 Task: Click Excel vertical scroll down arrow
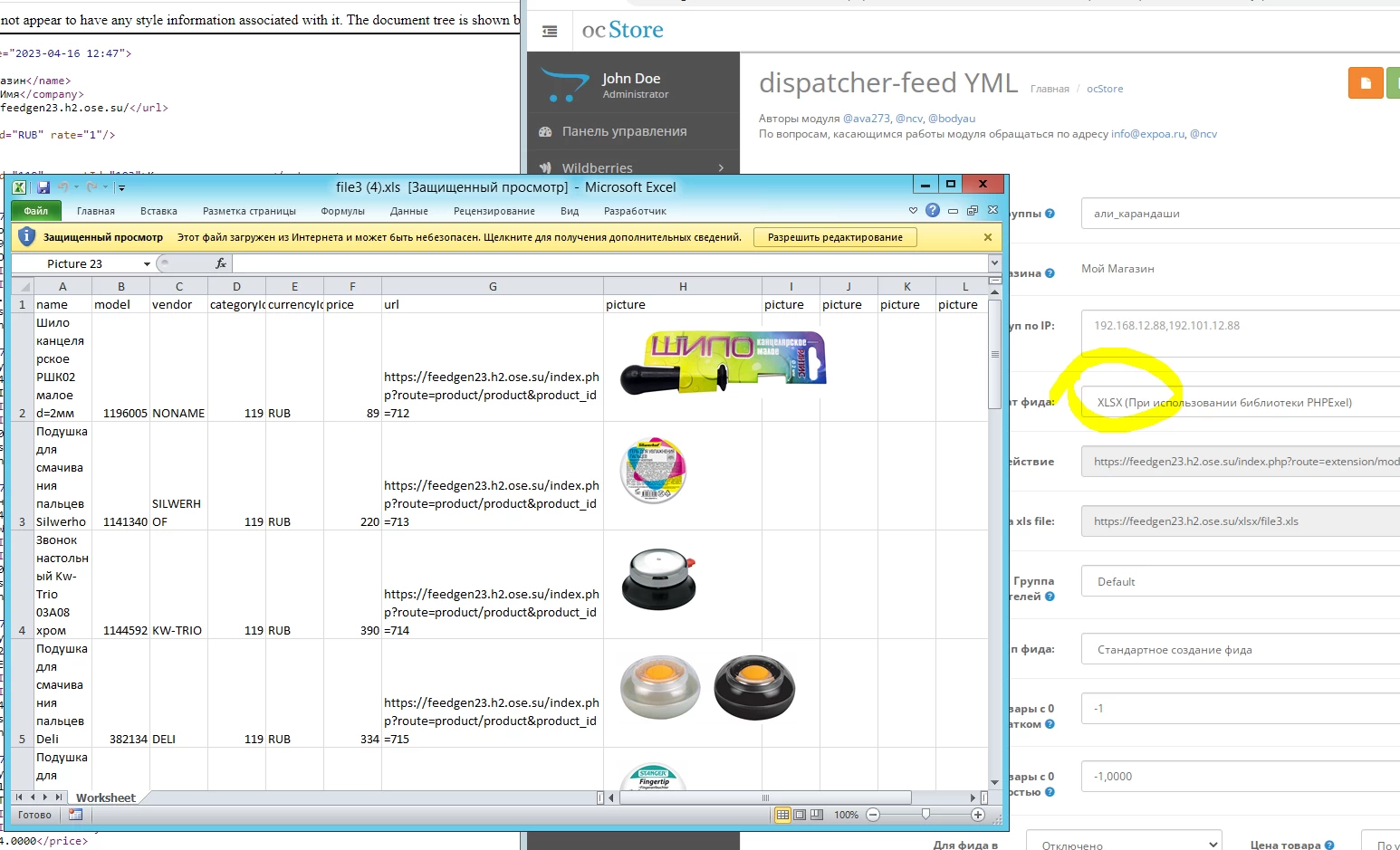point(995,782)
